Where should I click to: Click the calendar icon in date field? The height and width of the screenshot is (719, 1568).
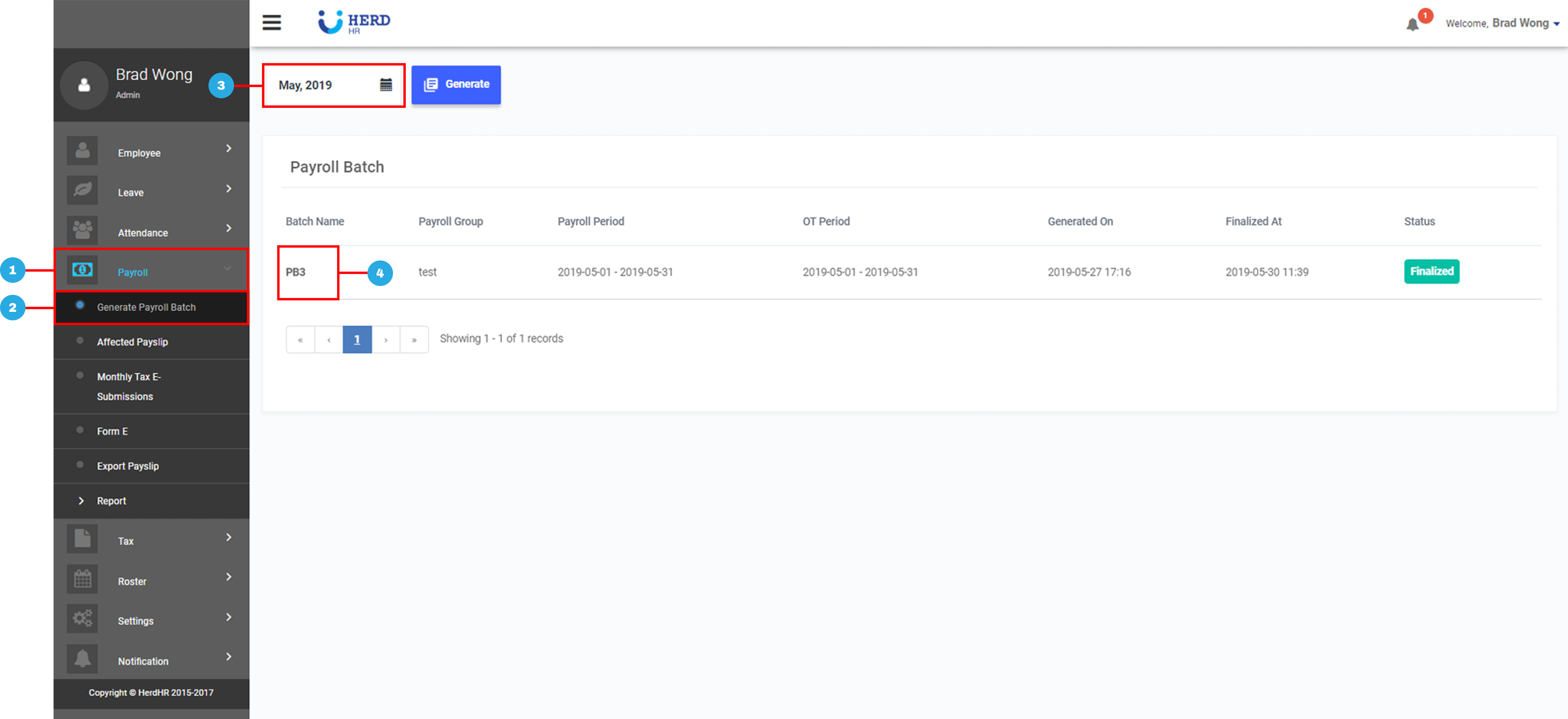pos(386,85)
